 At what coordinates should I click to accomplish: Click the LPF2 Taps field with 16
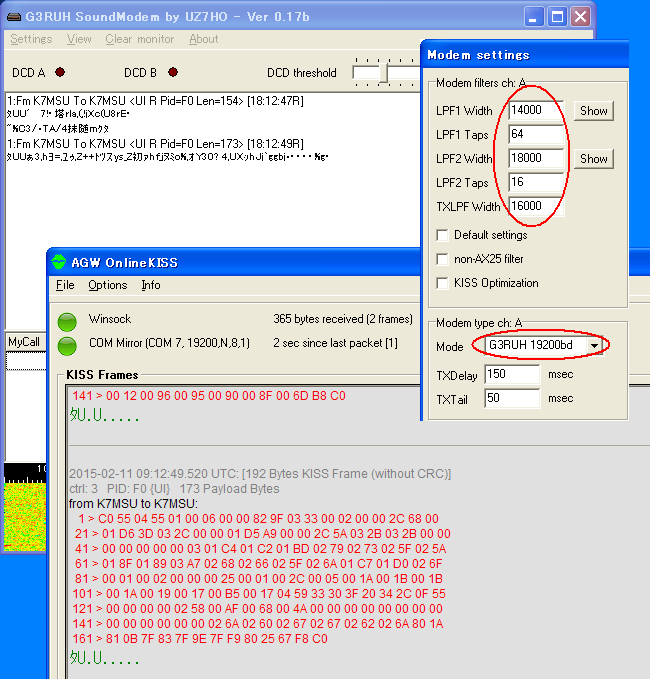point(536,182)
